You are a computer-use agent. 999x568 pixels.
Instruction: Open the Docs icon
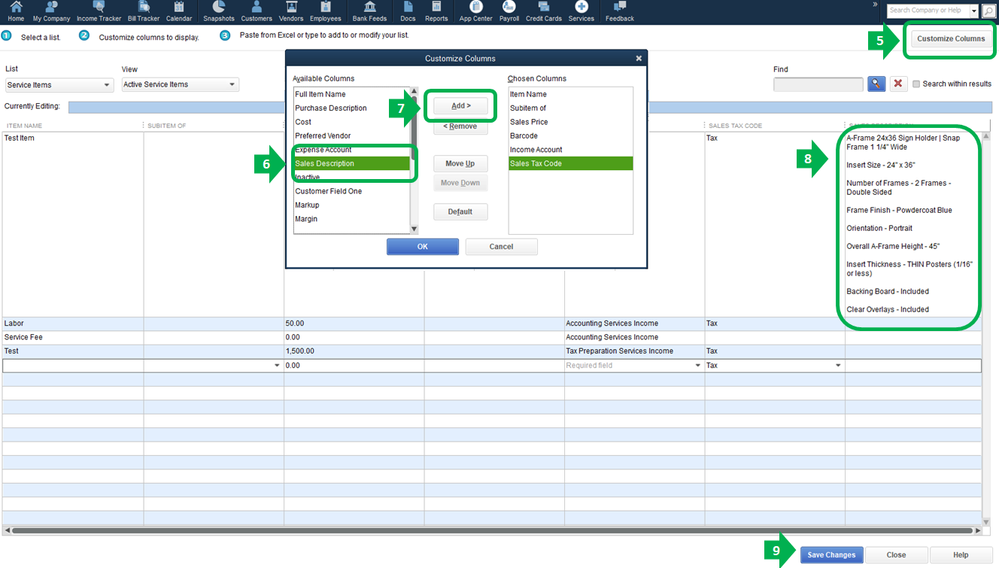point(408,11)
